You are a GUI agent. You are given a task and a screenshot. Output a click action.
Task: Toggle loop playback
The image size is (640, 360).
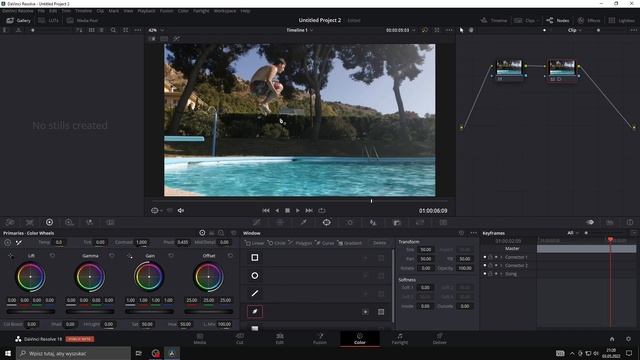322,211
